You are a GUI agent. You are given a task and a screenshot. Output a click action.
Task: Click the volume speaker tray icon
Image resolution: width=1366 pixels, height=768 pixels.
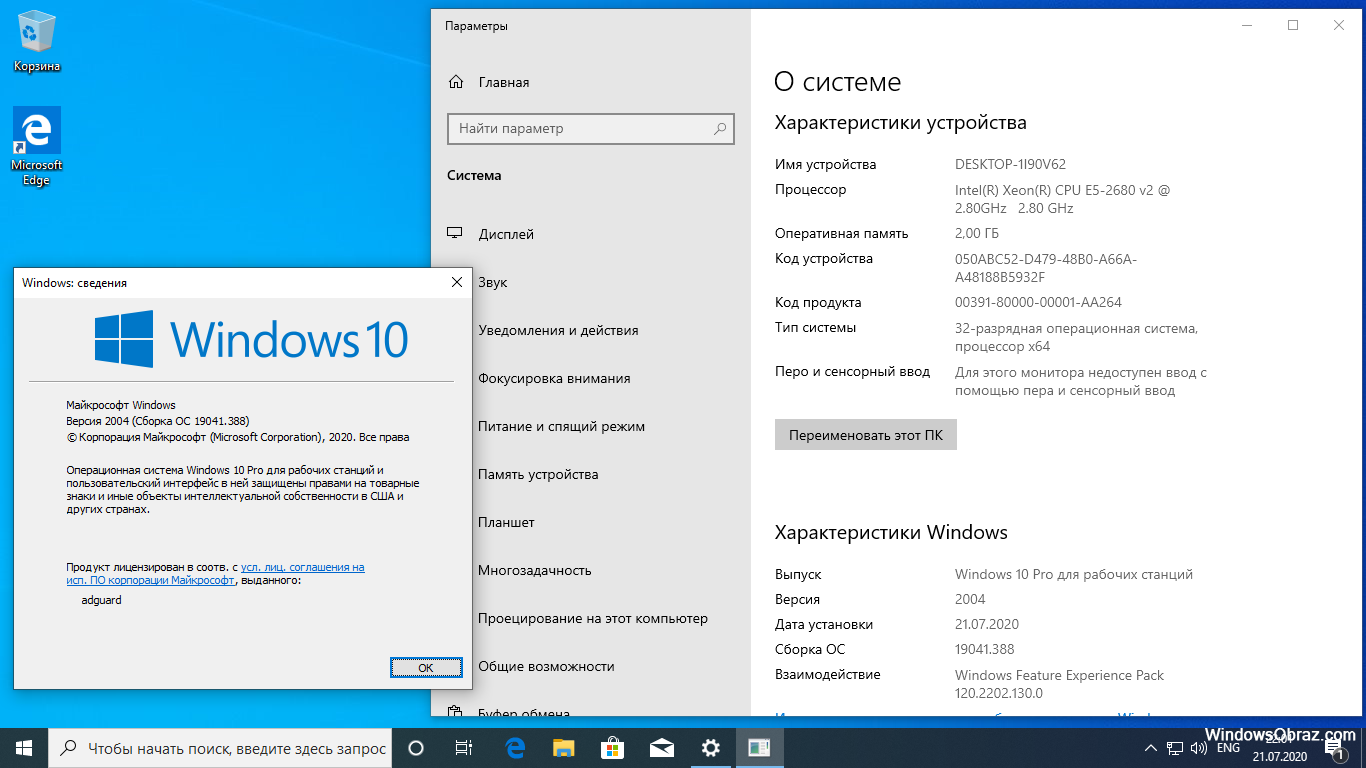1198,748
